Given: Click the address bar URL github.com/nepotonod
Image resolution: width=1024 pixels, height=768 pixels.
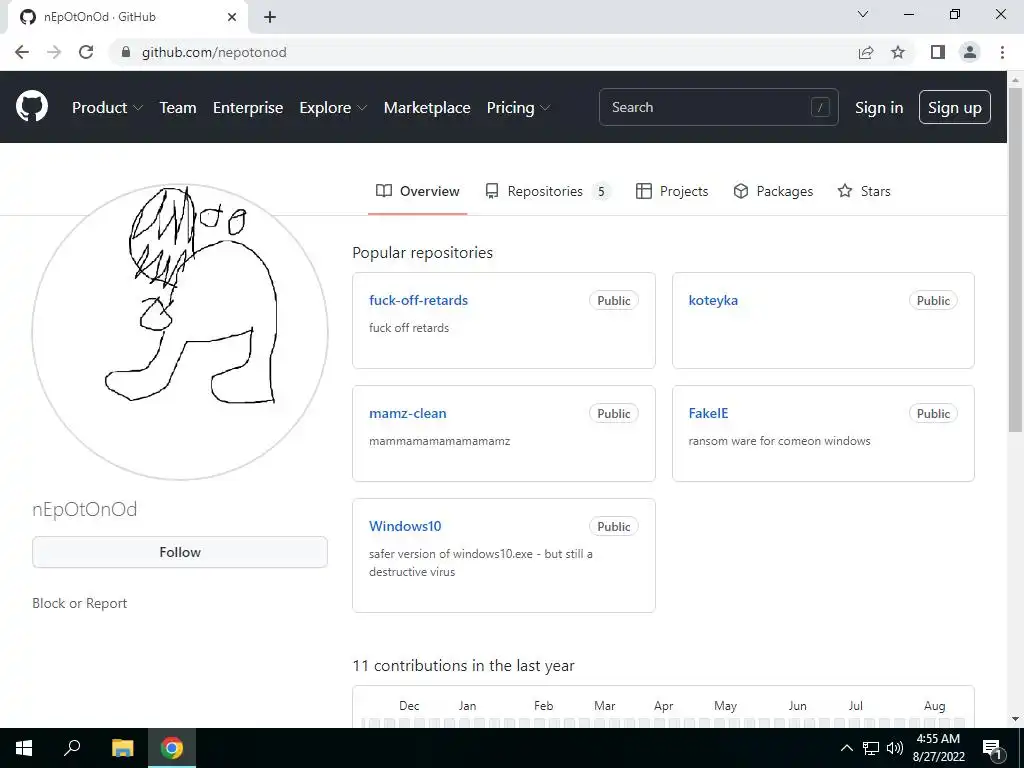Looking at the screenshot, I should [214, 52].
